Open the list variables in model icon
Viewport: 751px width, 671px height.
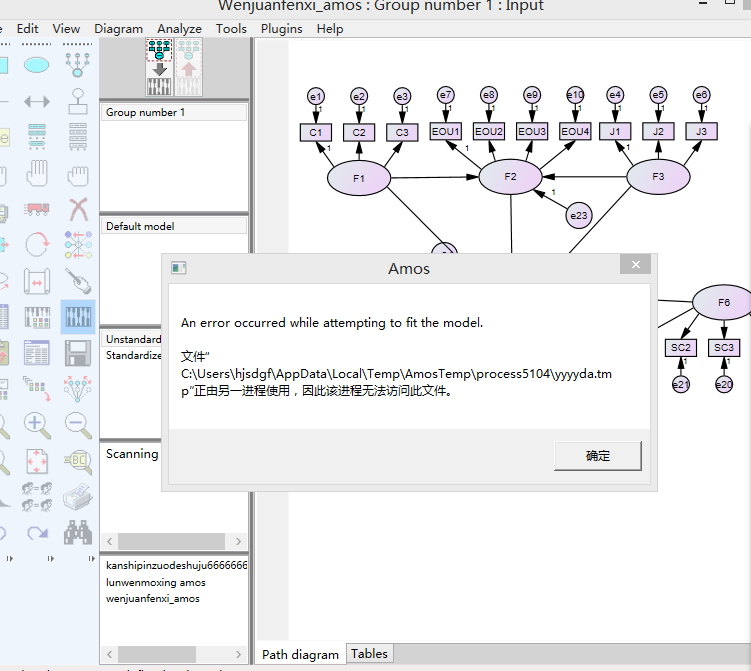point(36,137)
